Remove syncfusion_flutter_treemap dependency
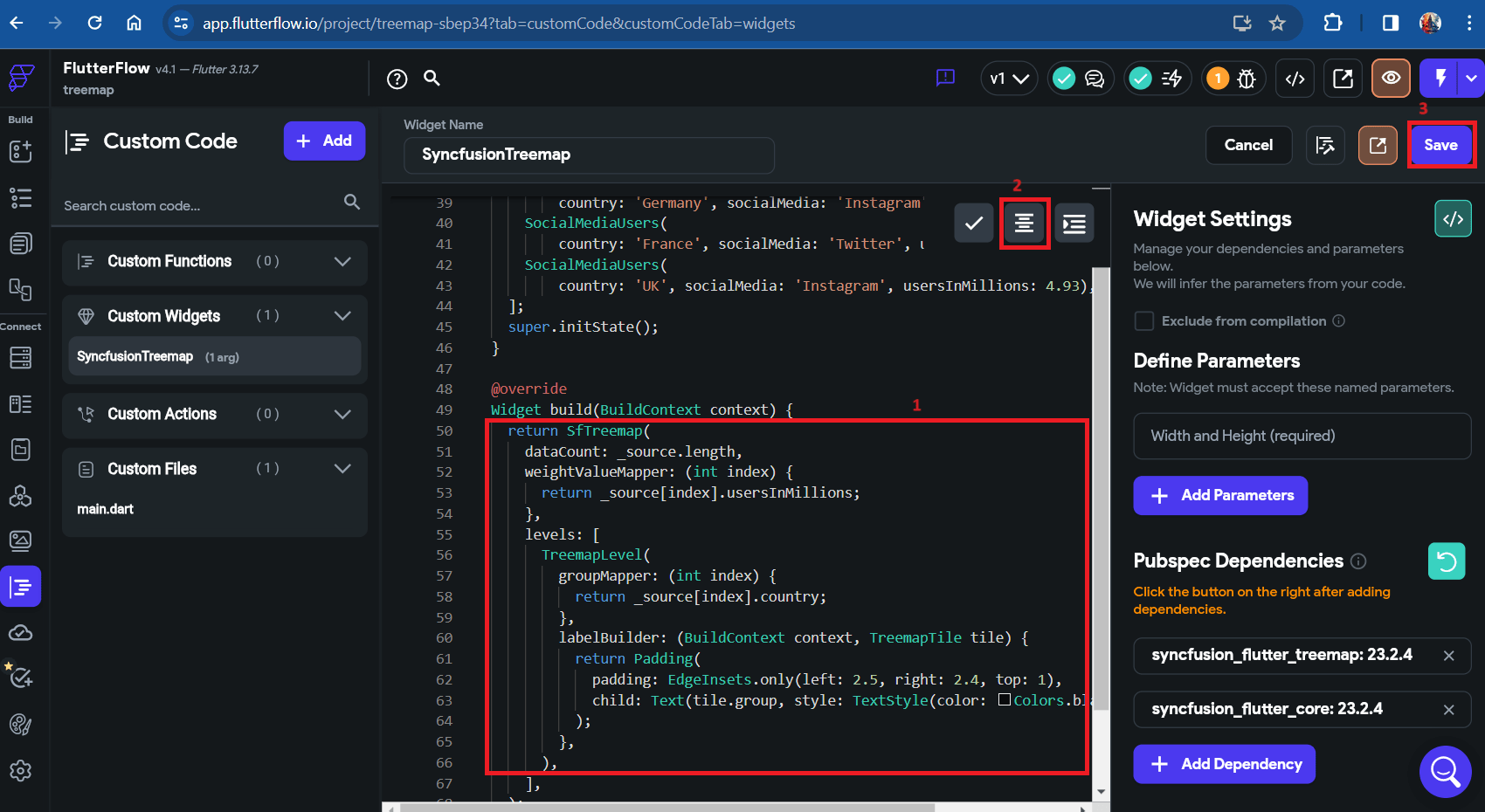 coord(1448,656)
